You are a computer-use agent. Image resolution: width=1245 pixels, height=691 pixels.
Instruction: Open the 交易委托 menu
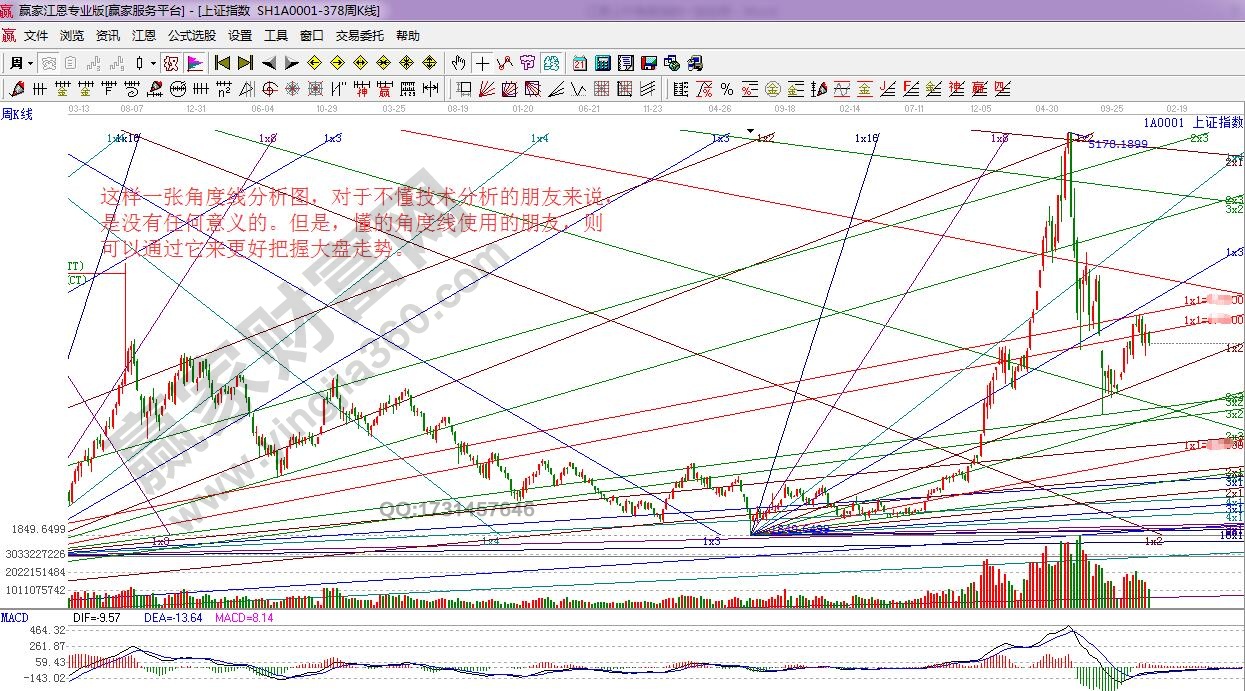tap(359, 35)
